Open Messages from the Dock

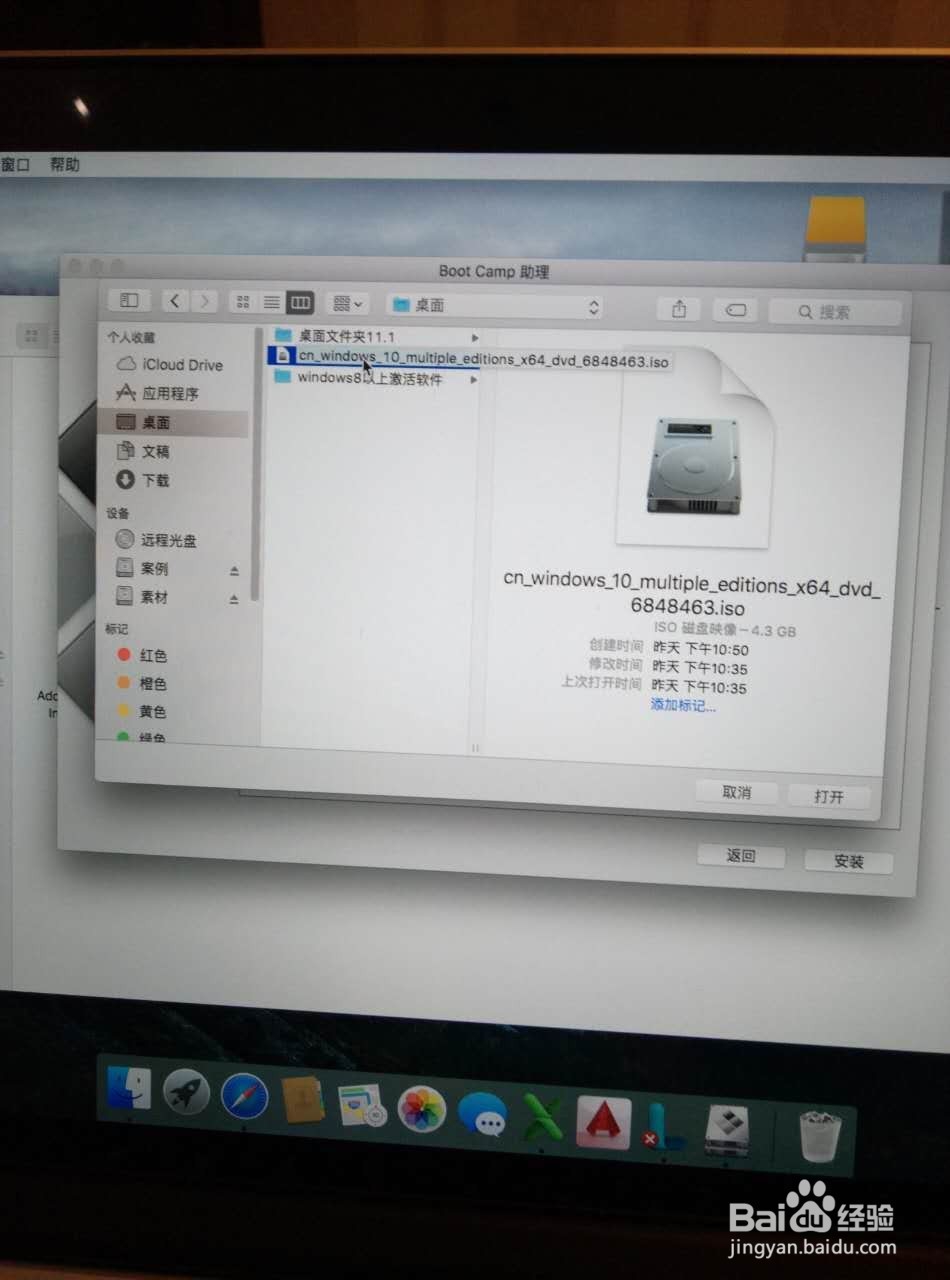point(482,1114)
